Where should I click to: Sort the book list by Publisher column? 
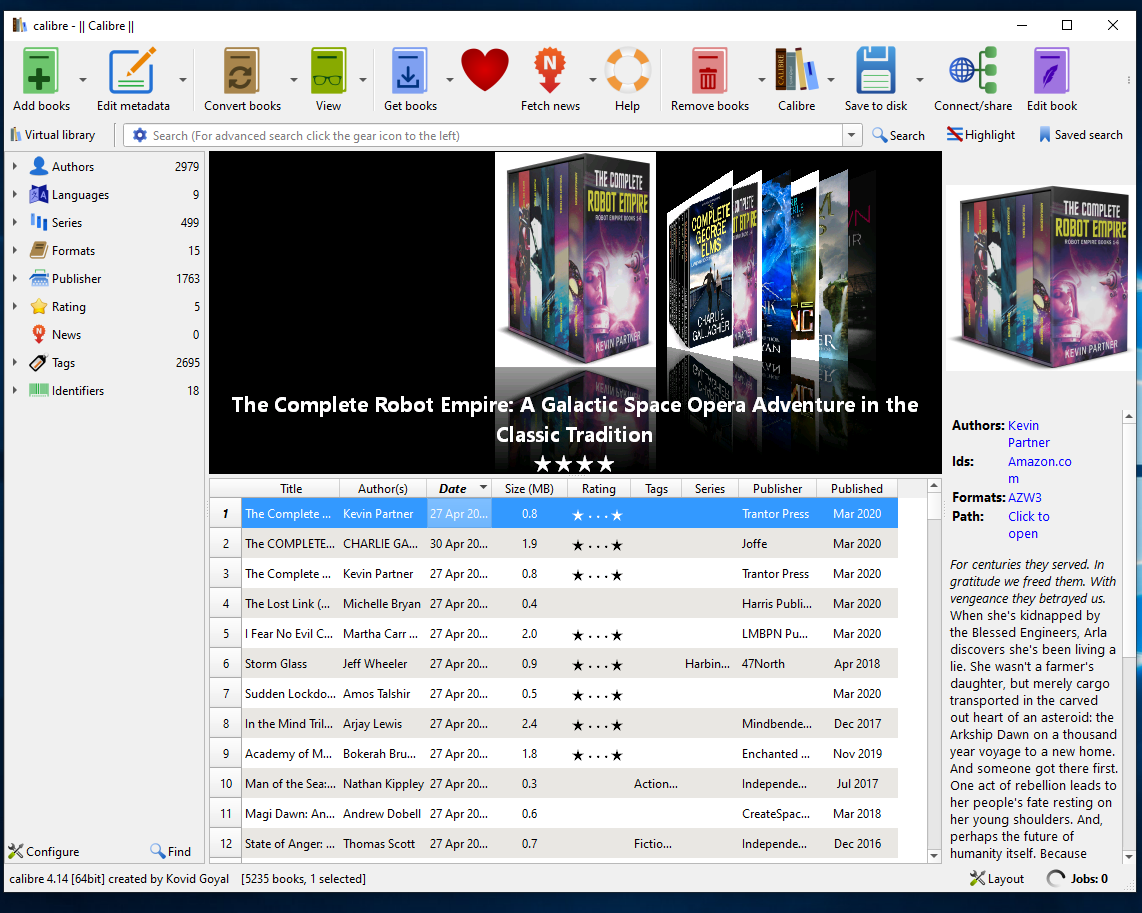(x=777, y=489)
